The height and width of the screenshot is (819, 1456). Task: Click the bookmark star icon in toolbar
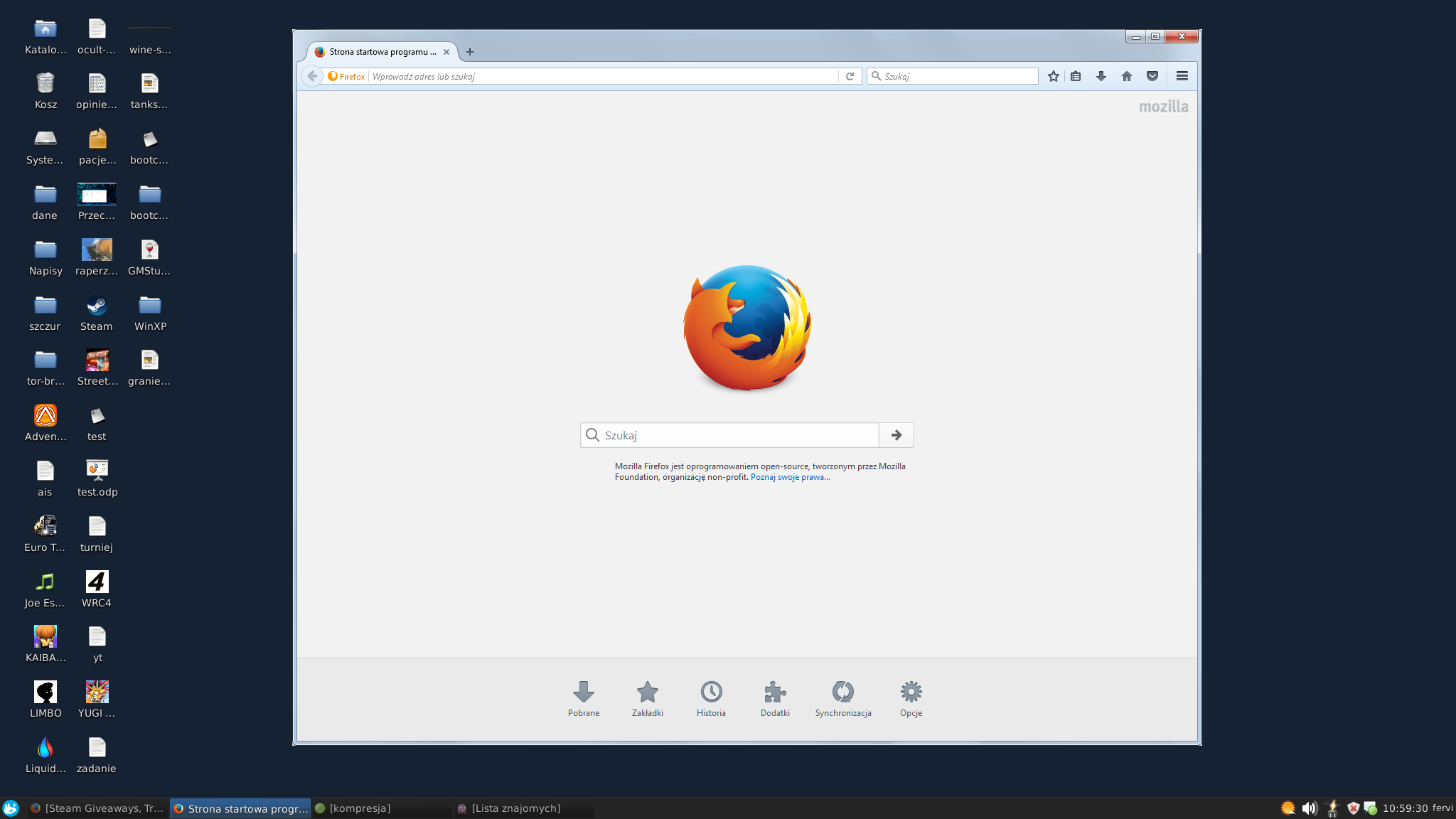coord(1053,76)
